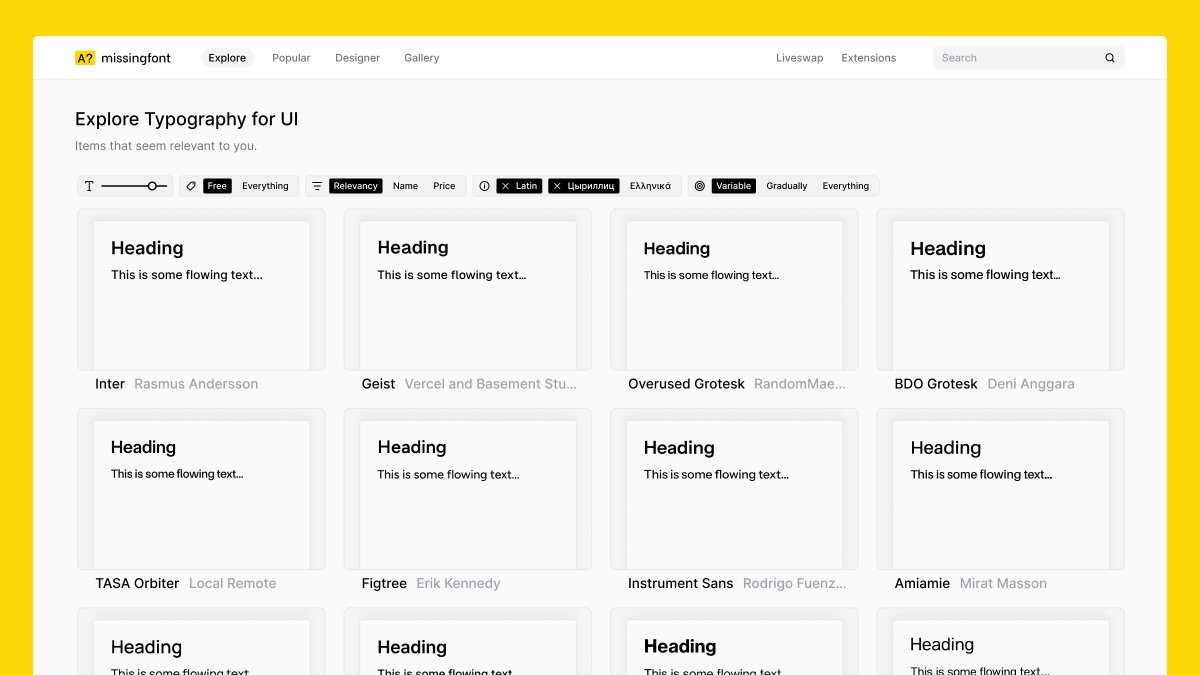Sort fonts by Name

pyautogui.click(x=405, y=186)
